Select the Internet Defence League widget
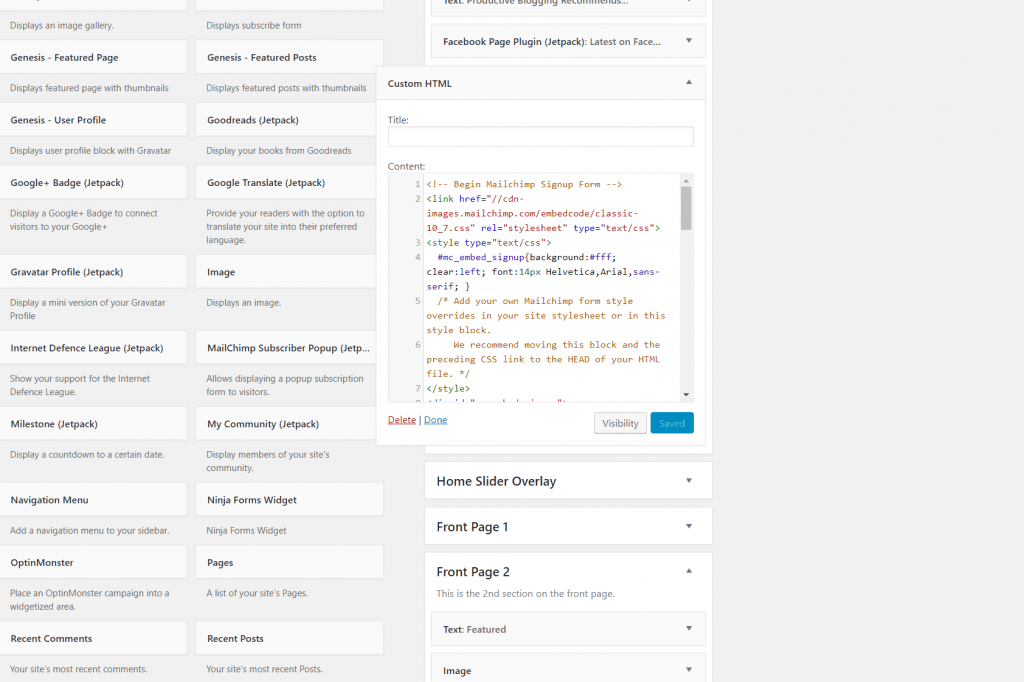 [x=93, y=348]
